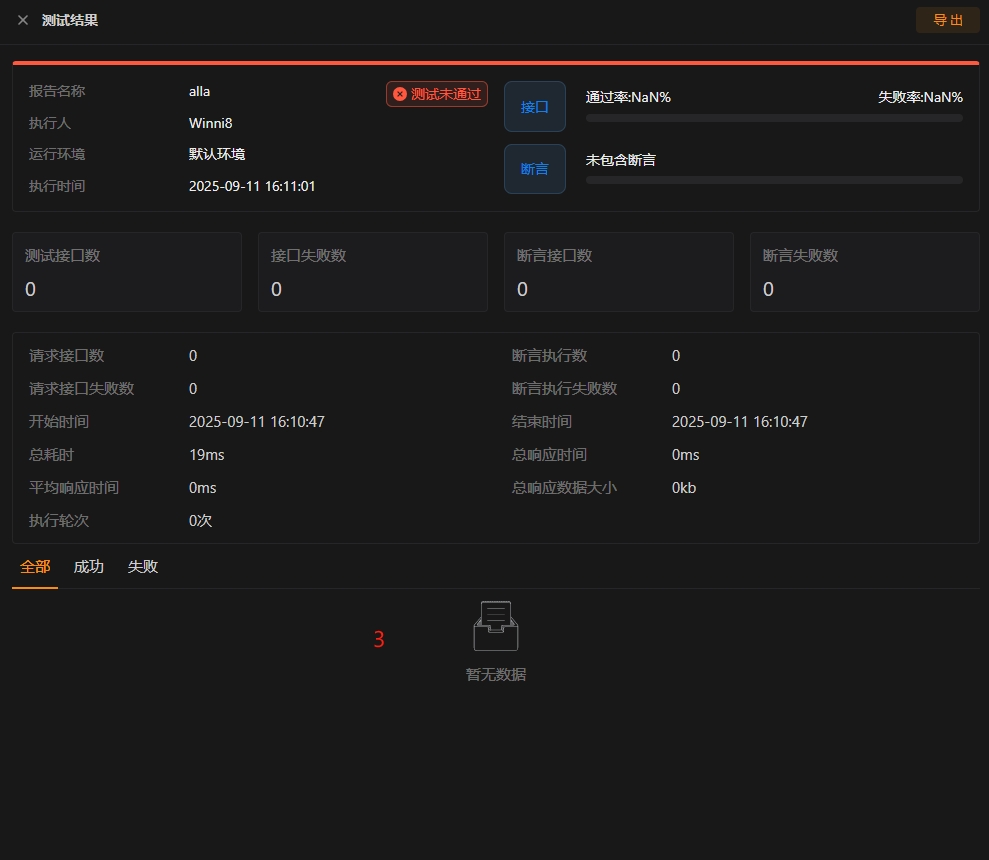The image size is (989, 860).
Task: Click the 开始时间 label
Action: [59, 421]
